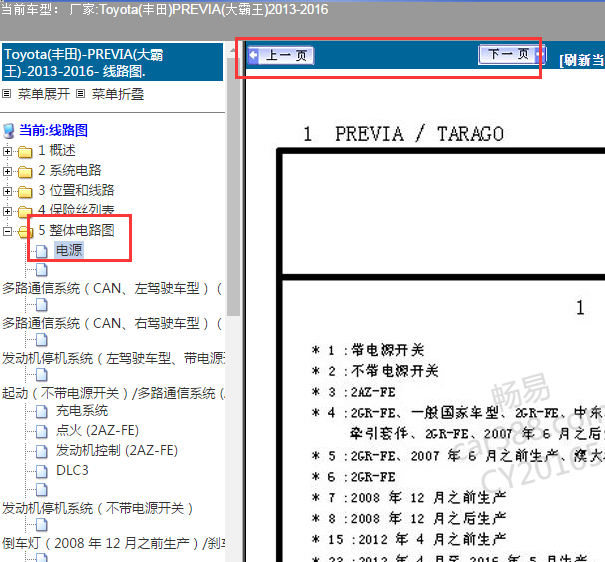
Task: Click the ＊8：2008 年 12 月之后生产 note
Action: (409, 518)
